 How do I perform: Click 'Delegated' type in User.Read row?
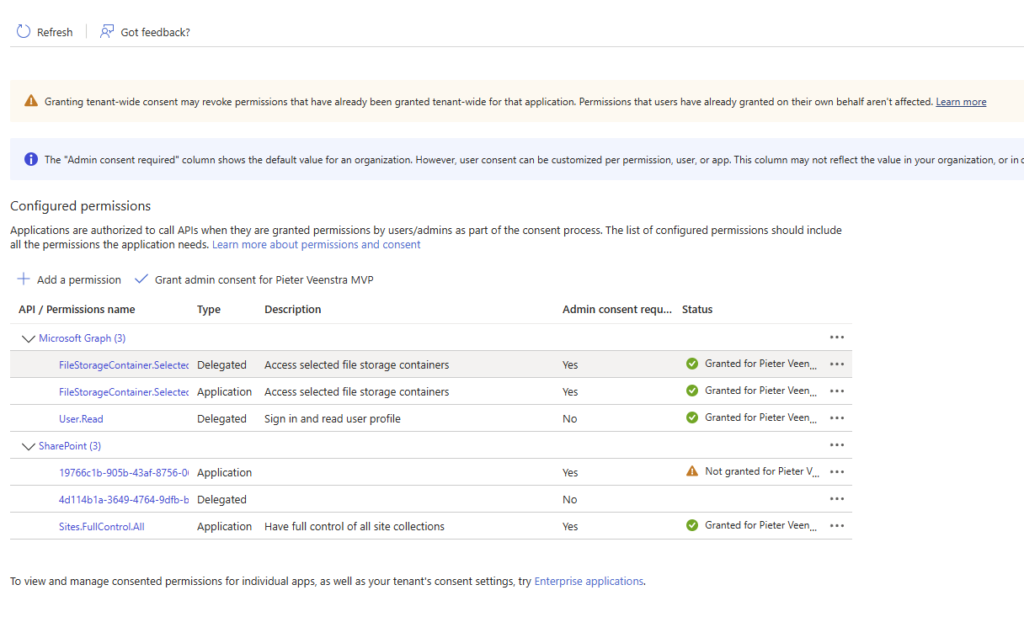(x=222, y=418)
